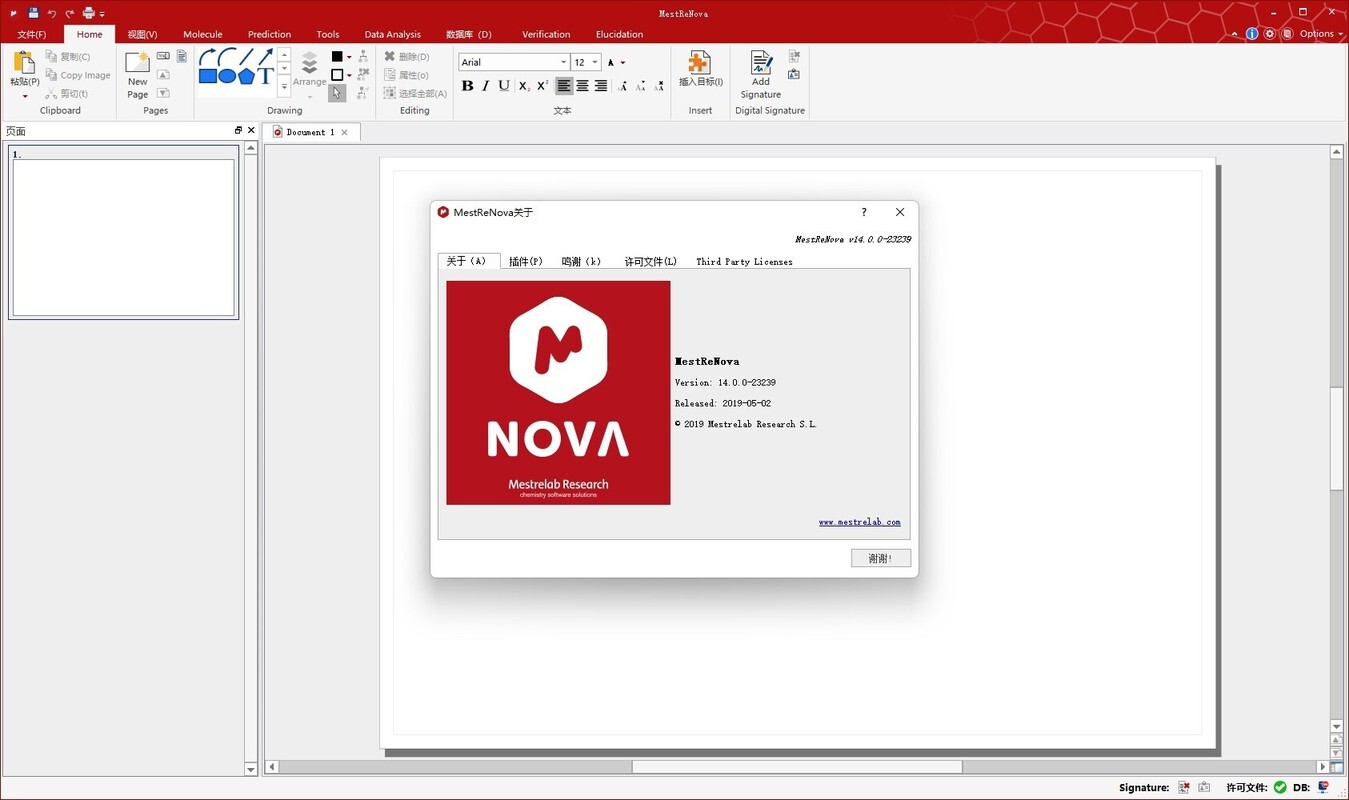Enable left text alignment
The height and width of the screenshot is (800, 1349).
pos(564,86)
